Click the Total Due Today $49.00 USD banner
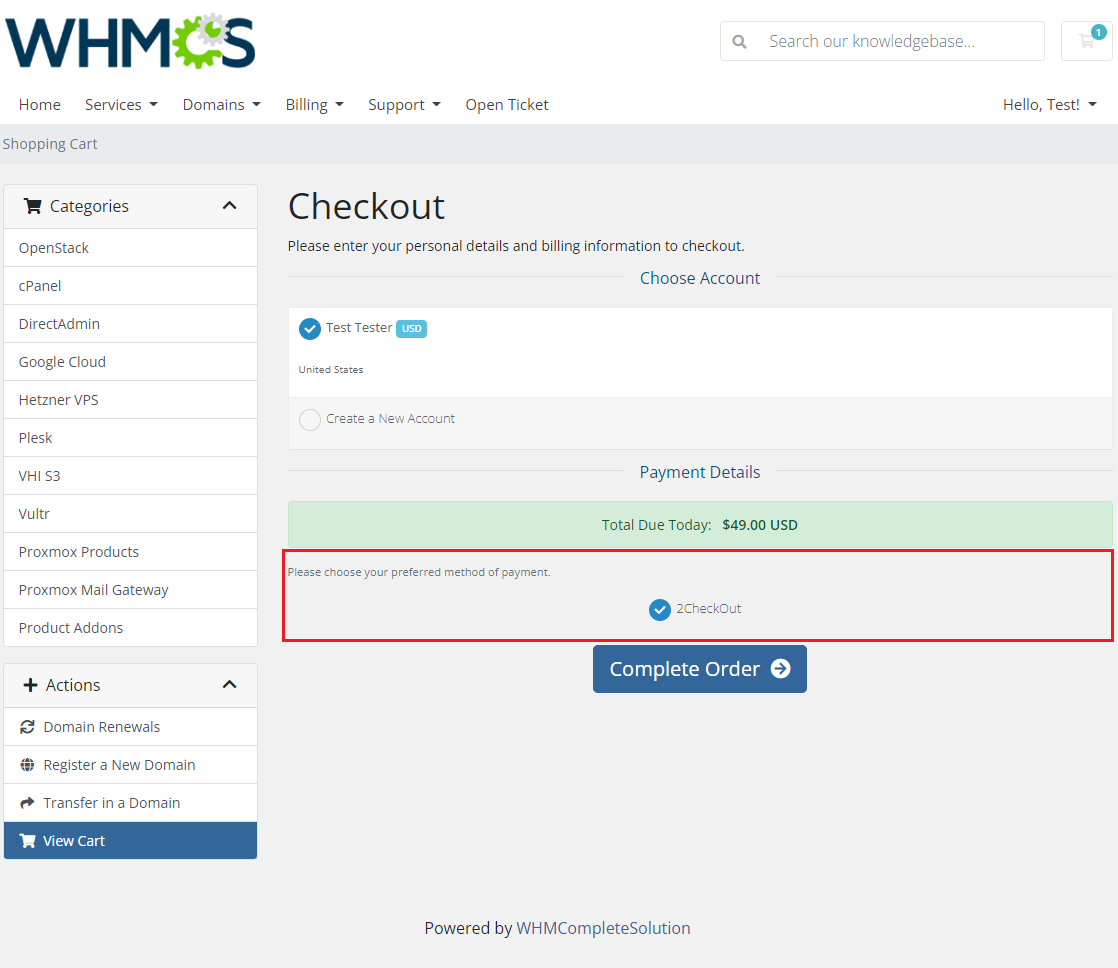The width and height of the screenshot is (1118, 968). [699, 525]
